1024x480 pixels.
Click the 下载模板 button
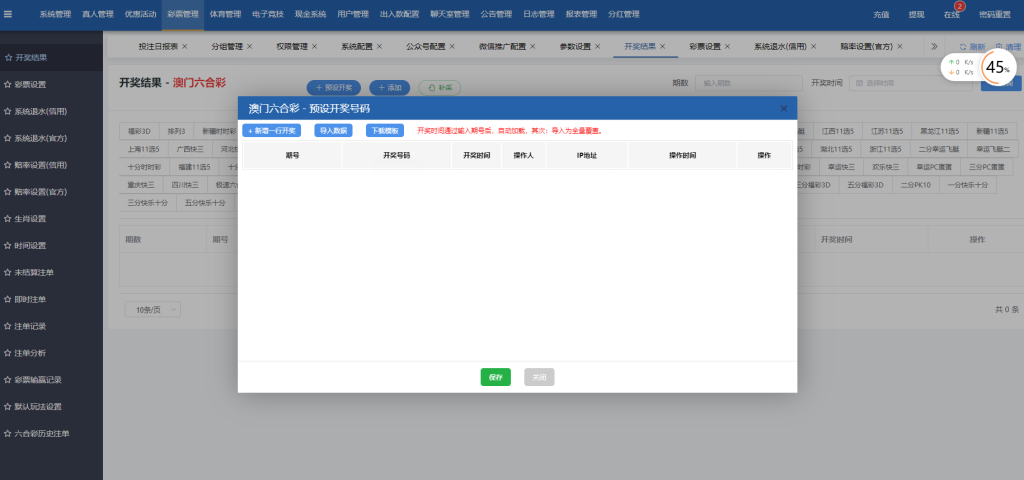(x=385, y=130)
